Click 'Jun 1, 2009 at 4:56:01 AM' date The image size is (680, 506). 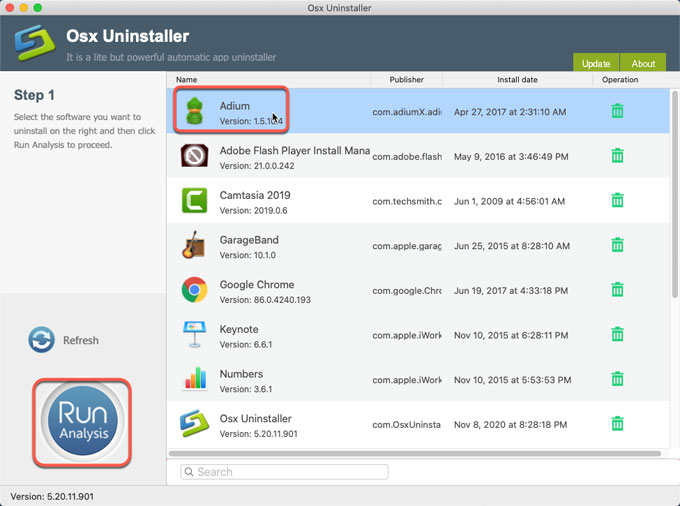(x=509, y=201)
